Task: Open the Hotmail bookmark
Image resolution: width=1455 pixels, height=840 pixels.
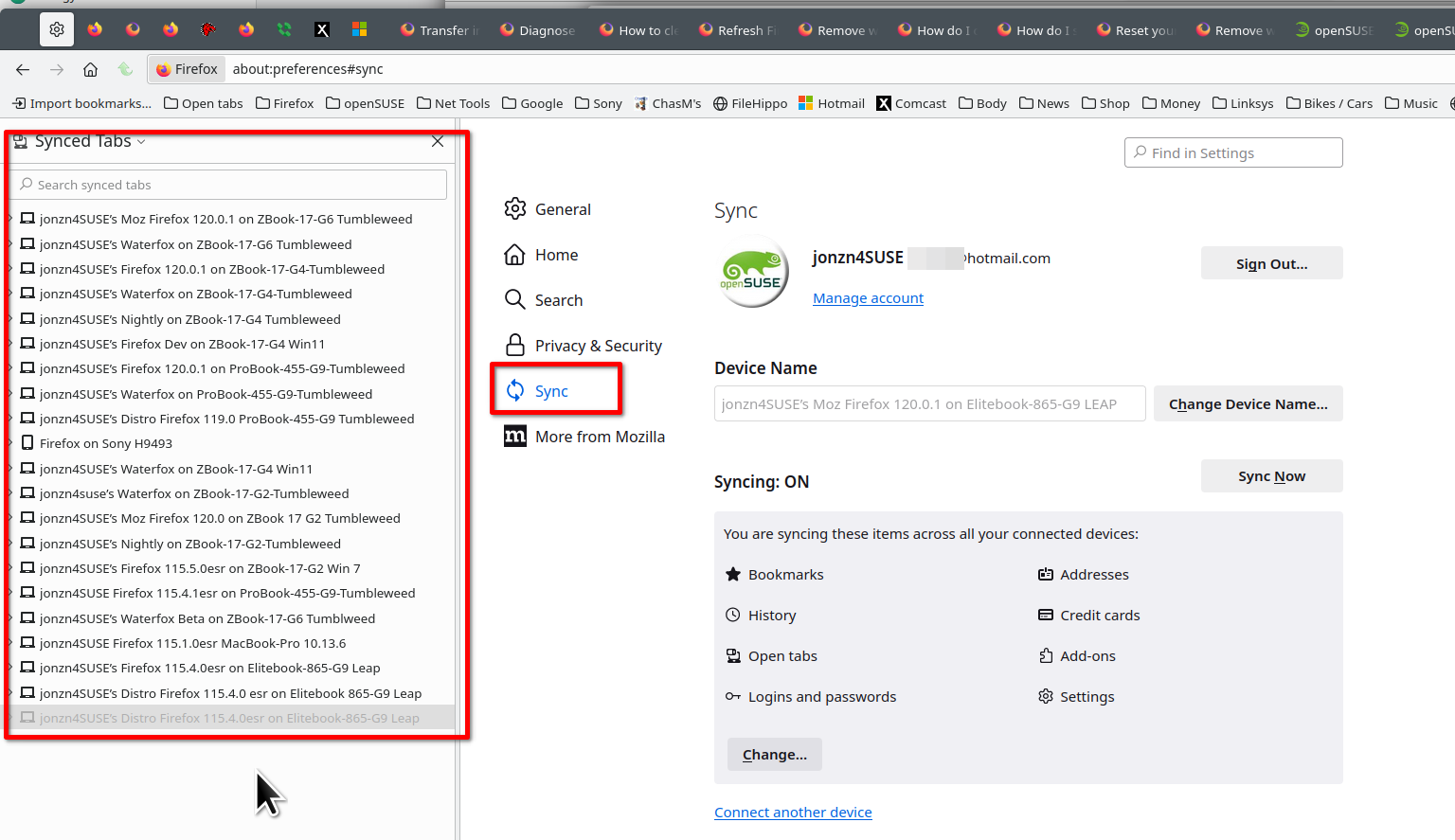Action: click(831, 103)
